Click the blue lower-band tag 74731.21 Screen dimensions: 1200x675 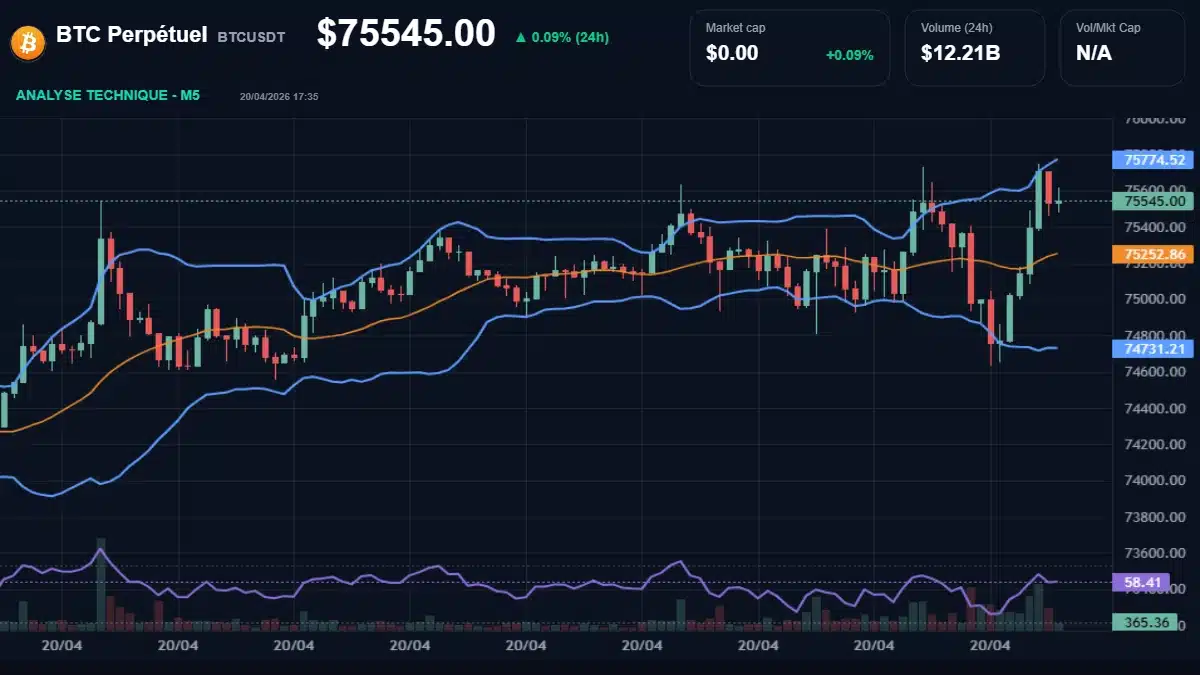click(x=1154, y=349)
